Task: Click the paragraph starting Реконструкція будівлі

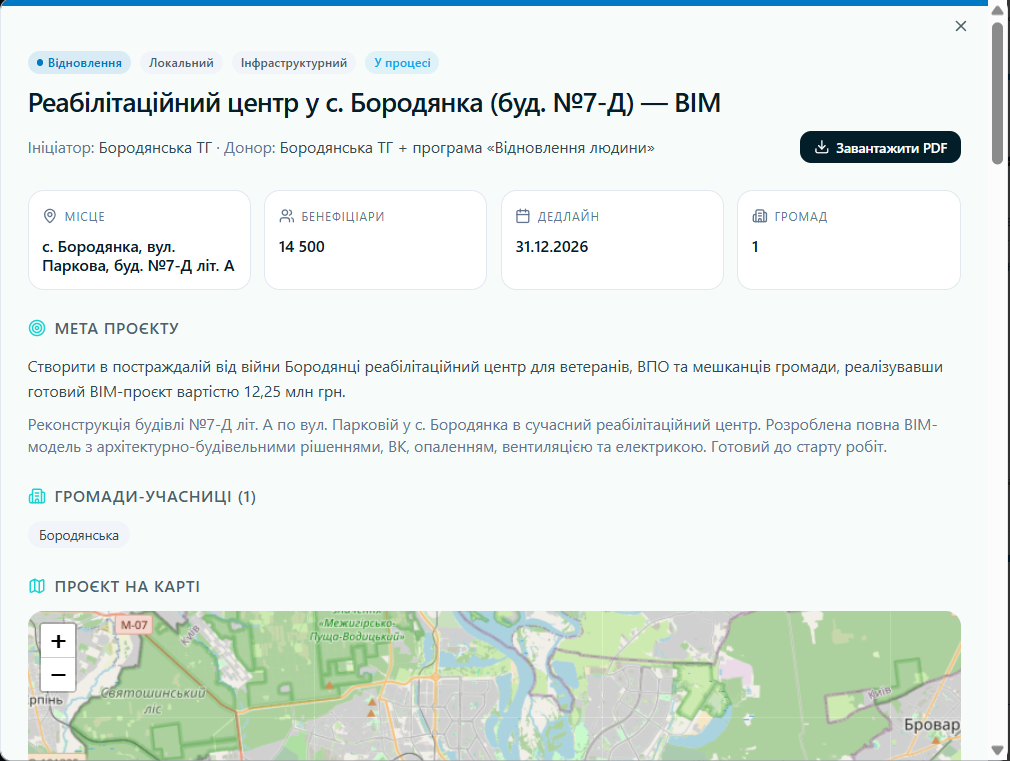Action: 482,436
